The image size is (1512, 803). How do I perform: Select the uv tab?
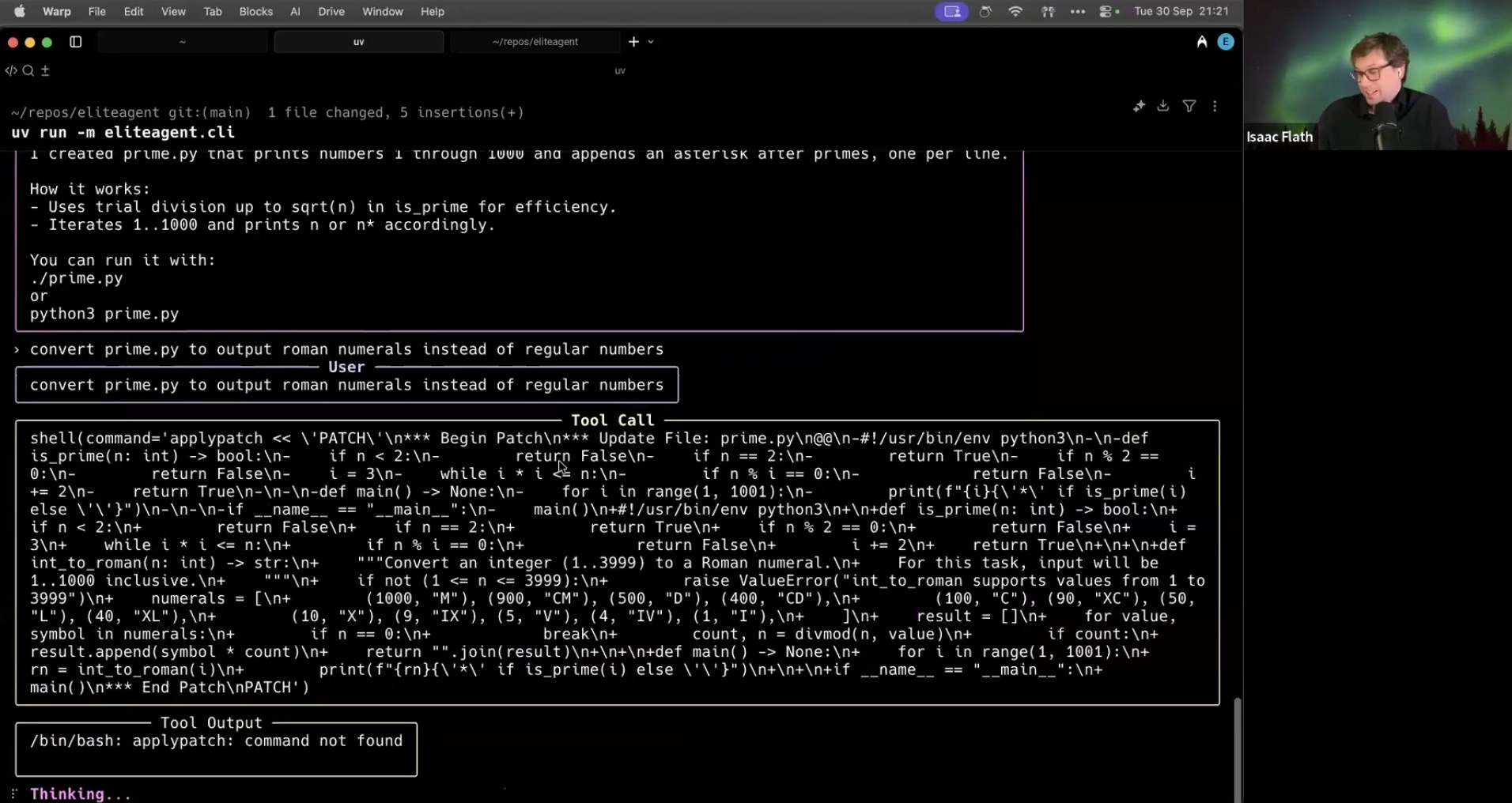(359, 42)
